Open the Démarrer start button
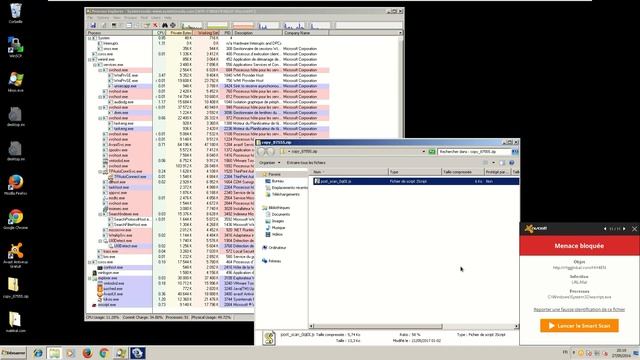 (x=13, y=353)
